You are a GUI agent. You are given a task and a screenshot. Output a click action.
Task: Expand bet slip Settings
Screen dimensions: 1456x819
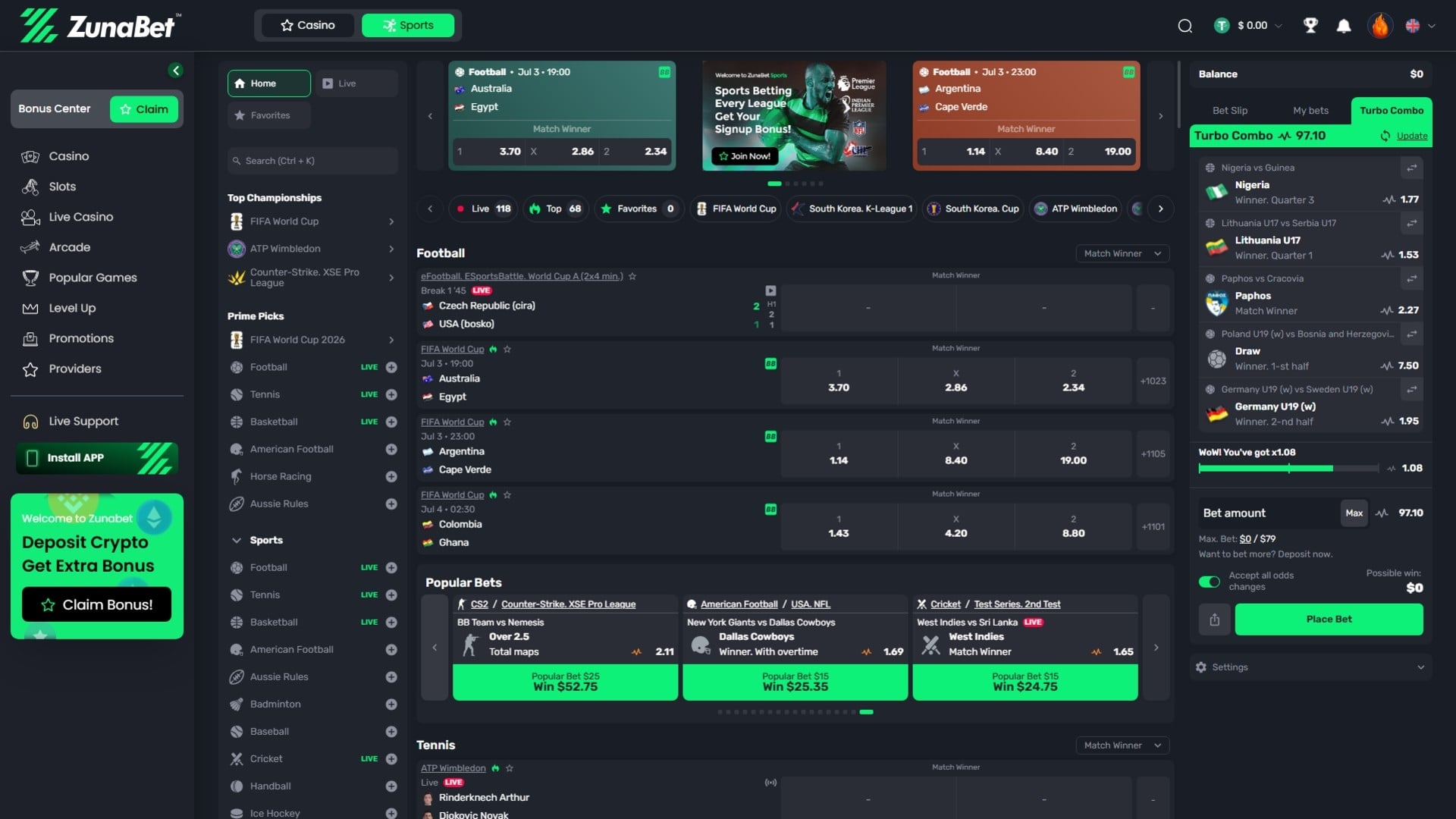point(1310,667)
